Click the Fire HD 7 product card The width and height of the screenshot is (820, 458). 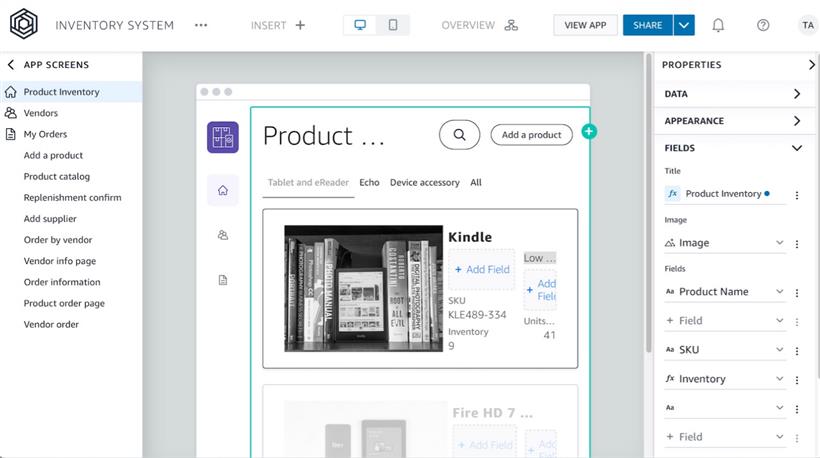(420, 421)
